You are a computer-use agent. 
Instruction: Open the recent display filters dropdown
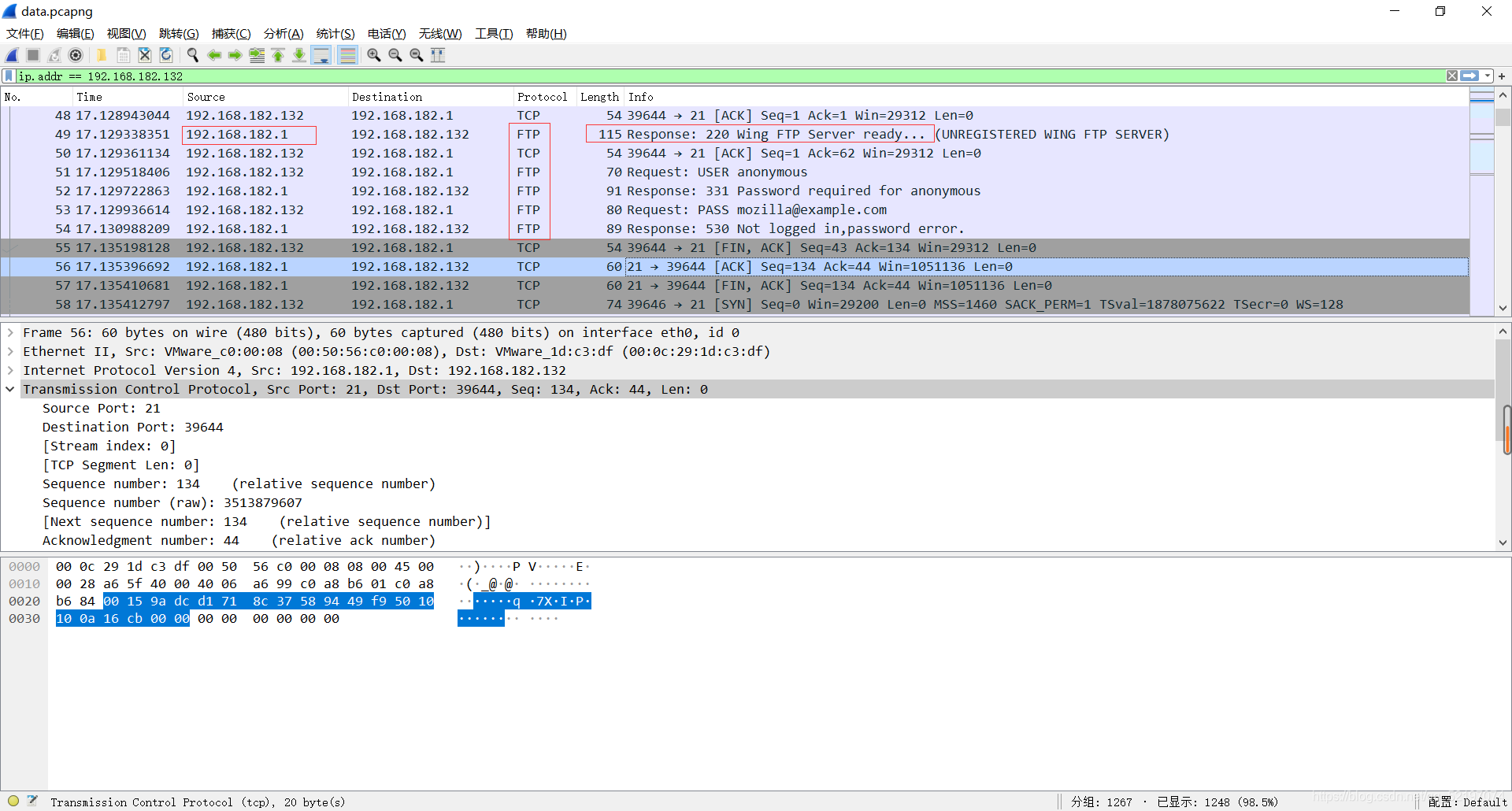pyautogui.click(x=1488, y=76)
